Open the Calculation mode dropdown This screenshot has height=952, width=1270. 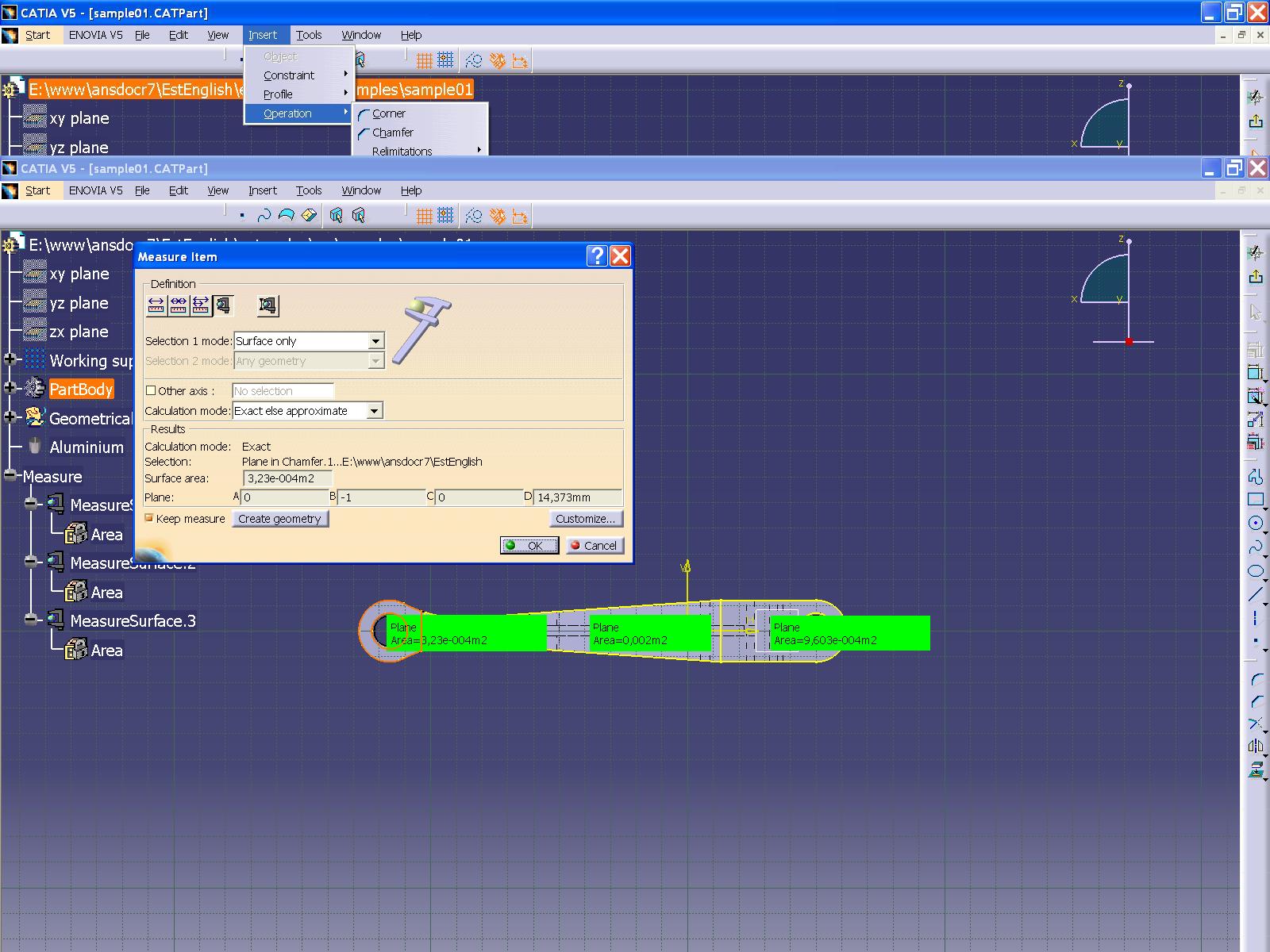[374, 411]
